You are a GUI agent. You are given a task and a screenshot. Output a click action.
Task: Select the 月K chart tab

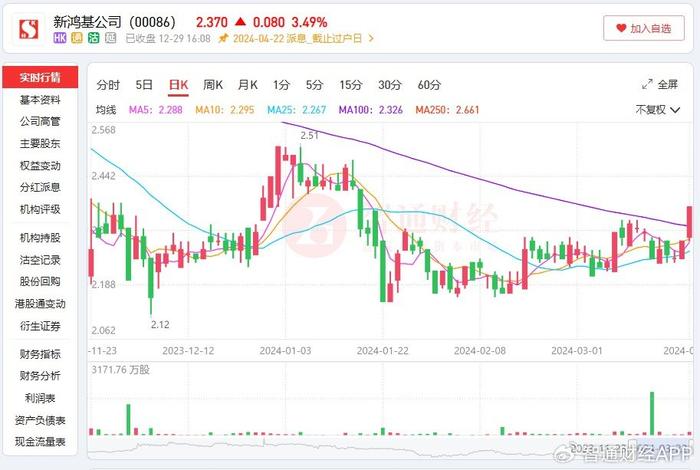(x=247, y=85)
